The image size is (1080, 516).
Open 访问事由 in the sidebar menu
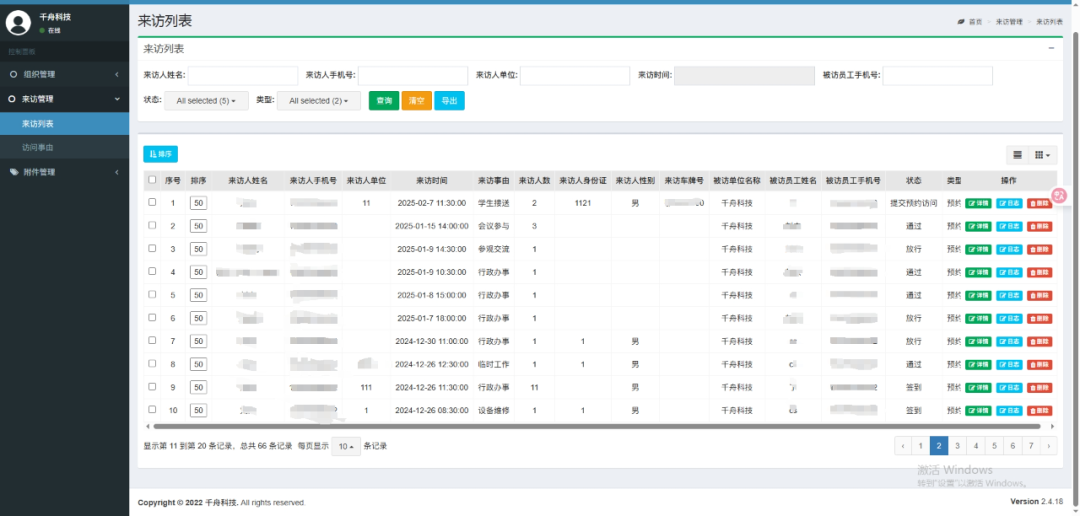pos(38,148)
